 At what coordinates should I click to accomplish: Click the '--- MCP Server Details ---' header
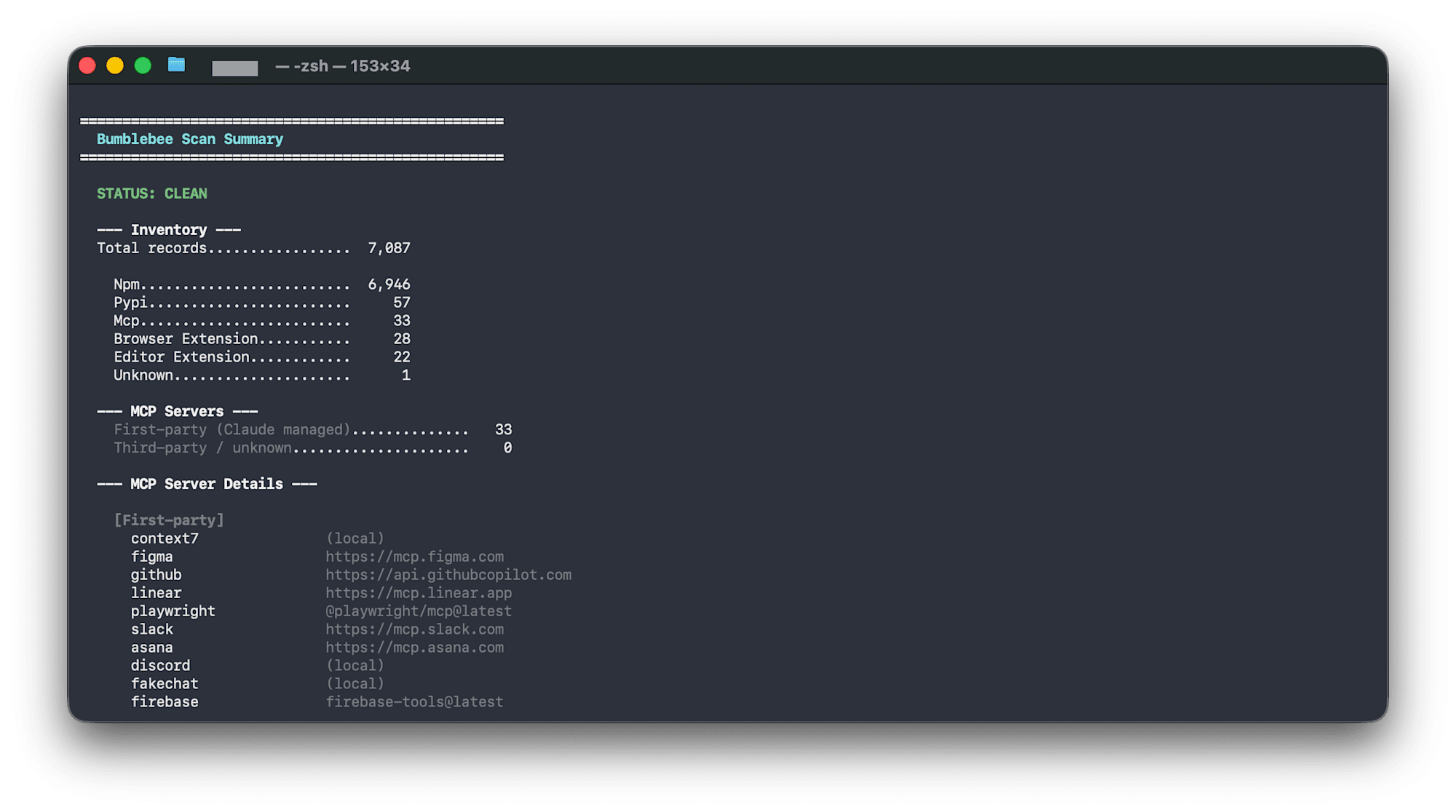tap(207, 485)
